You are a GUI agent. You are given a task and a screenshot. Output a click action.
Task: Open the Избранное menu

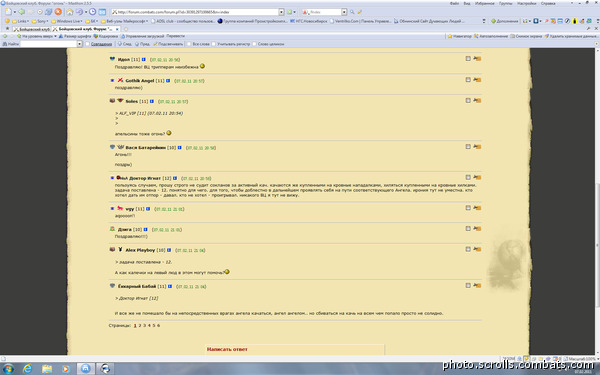coord(484,3)
